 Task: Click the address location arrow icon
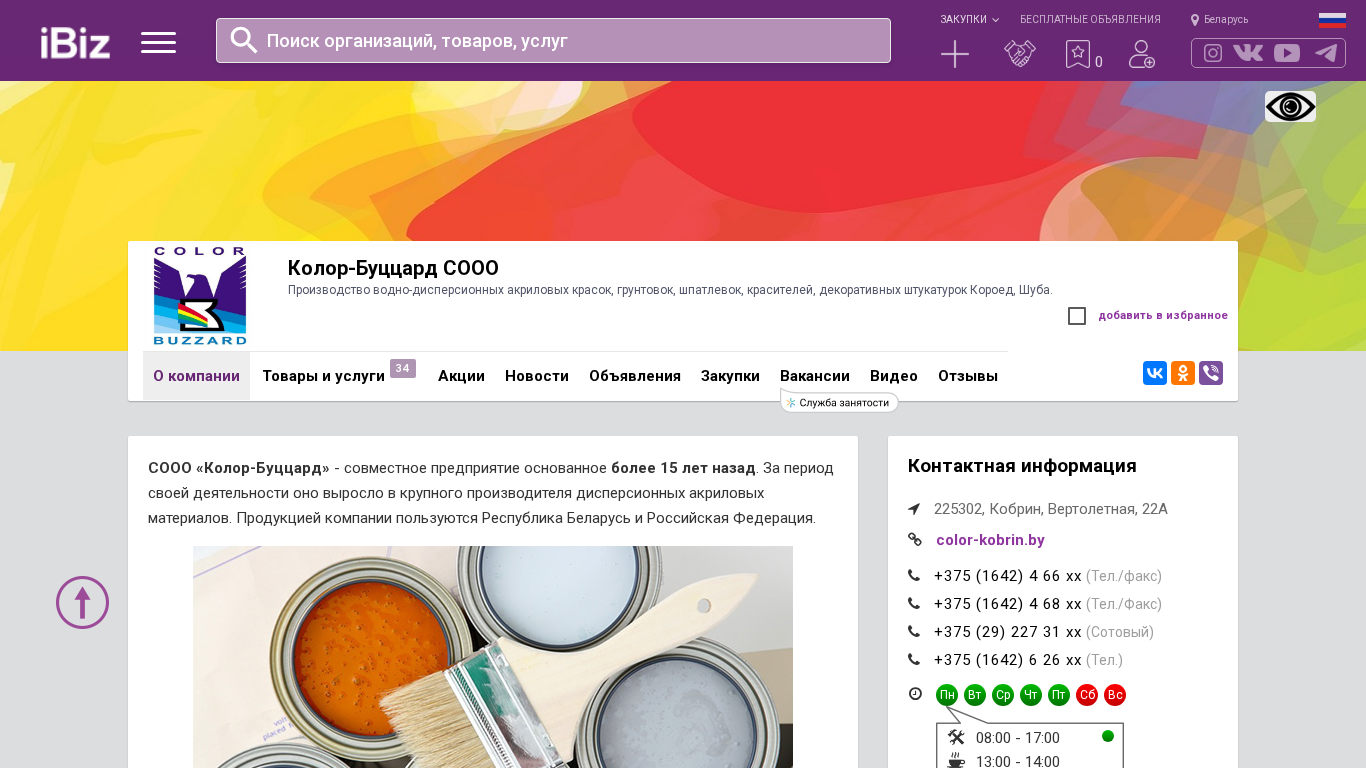click(914, 509)
